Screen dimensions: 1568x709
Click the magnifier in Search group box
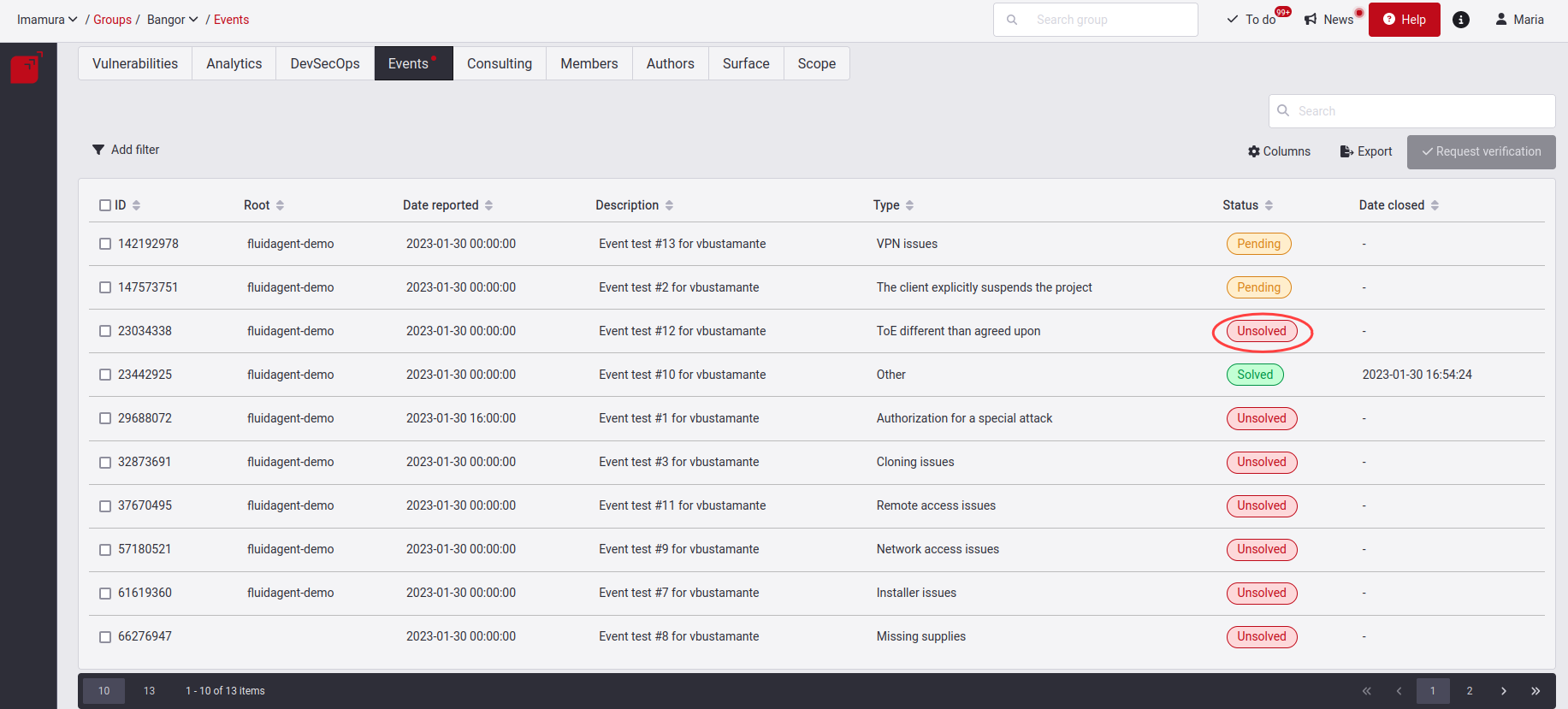pyautogui.click(x=1012, y=20)
